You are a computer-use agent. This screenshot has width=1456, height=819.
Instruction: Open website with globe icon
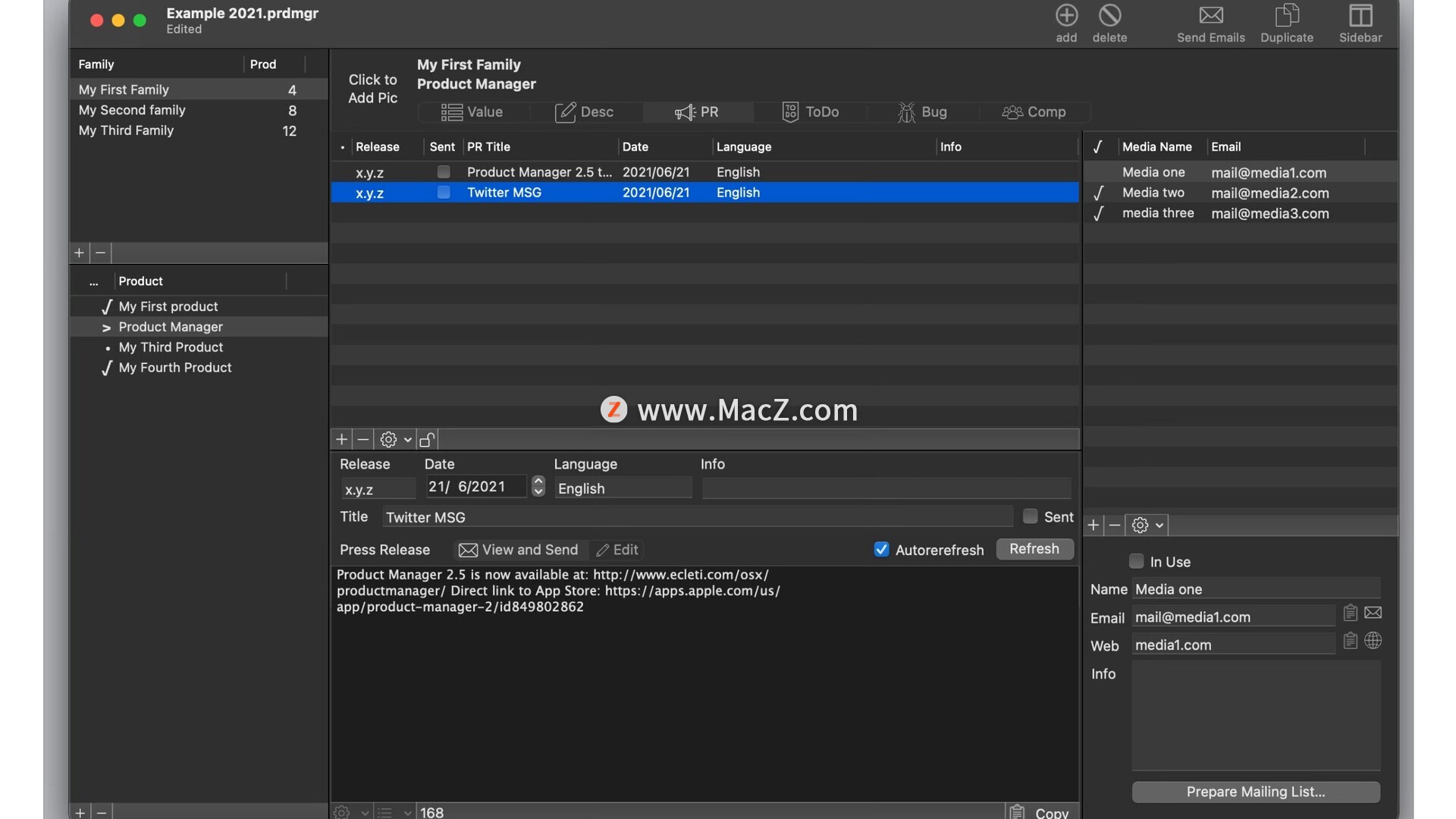click(1373, 641)
